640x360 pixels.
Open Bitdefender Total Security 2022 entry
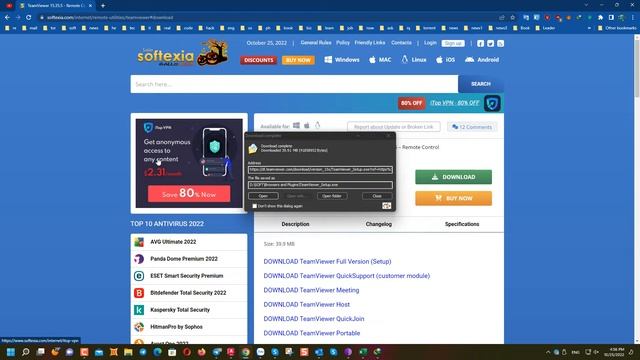[189, 293]
